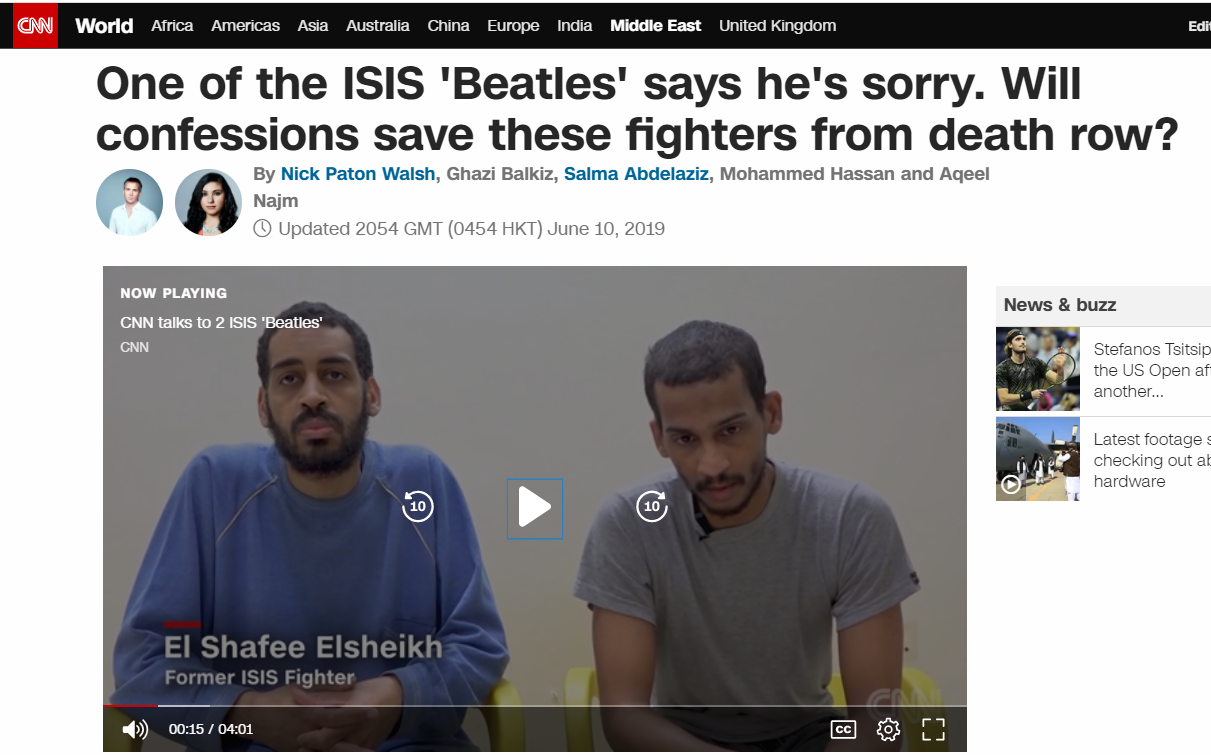The height and width of the screenshot is (755, 1211).
Task: Toggle closed captions CC button
Action: pyautogui.click(x=843, y=729)
